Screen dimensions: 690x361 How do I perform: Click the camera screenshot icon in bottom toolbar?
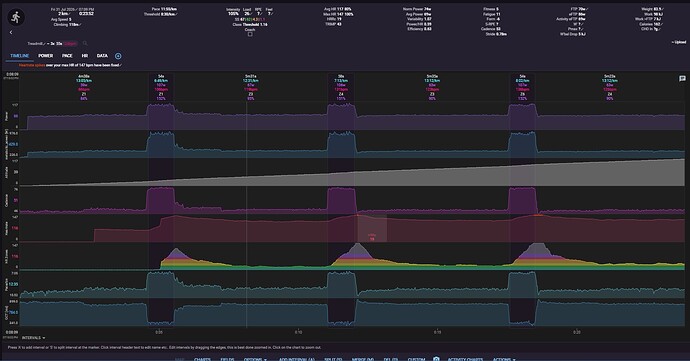click(436, 359)
